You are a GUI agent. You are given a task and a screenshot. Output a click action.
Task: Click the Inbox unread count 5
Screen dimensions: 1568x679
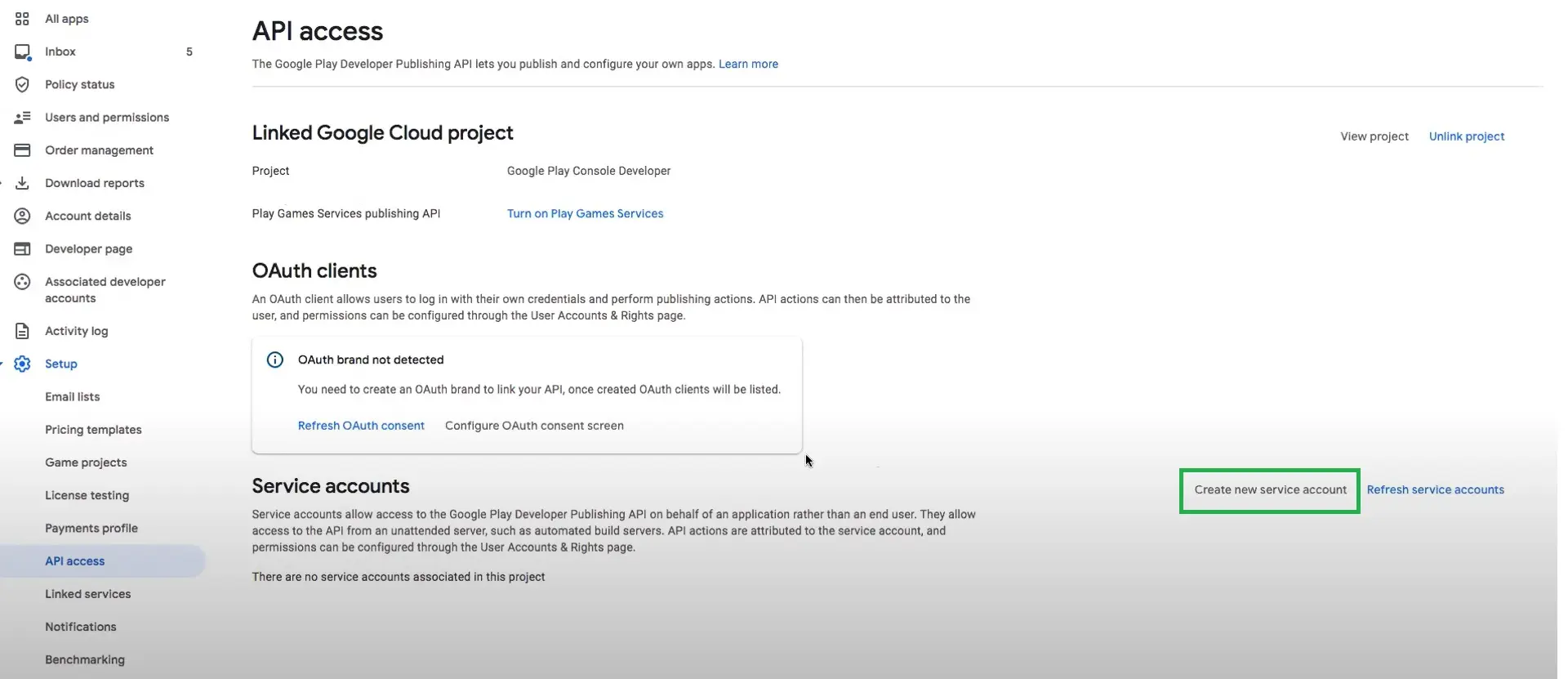pyautogui.click(x=189, y=51)
